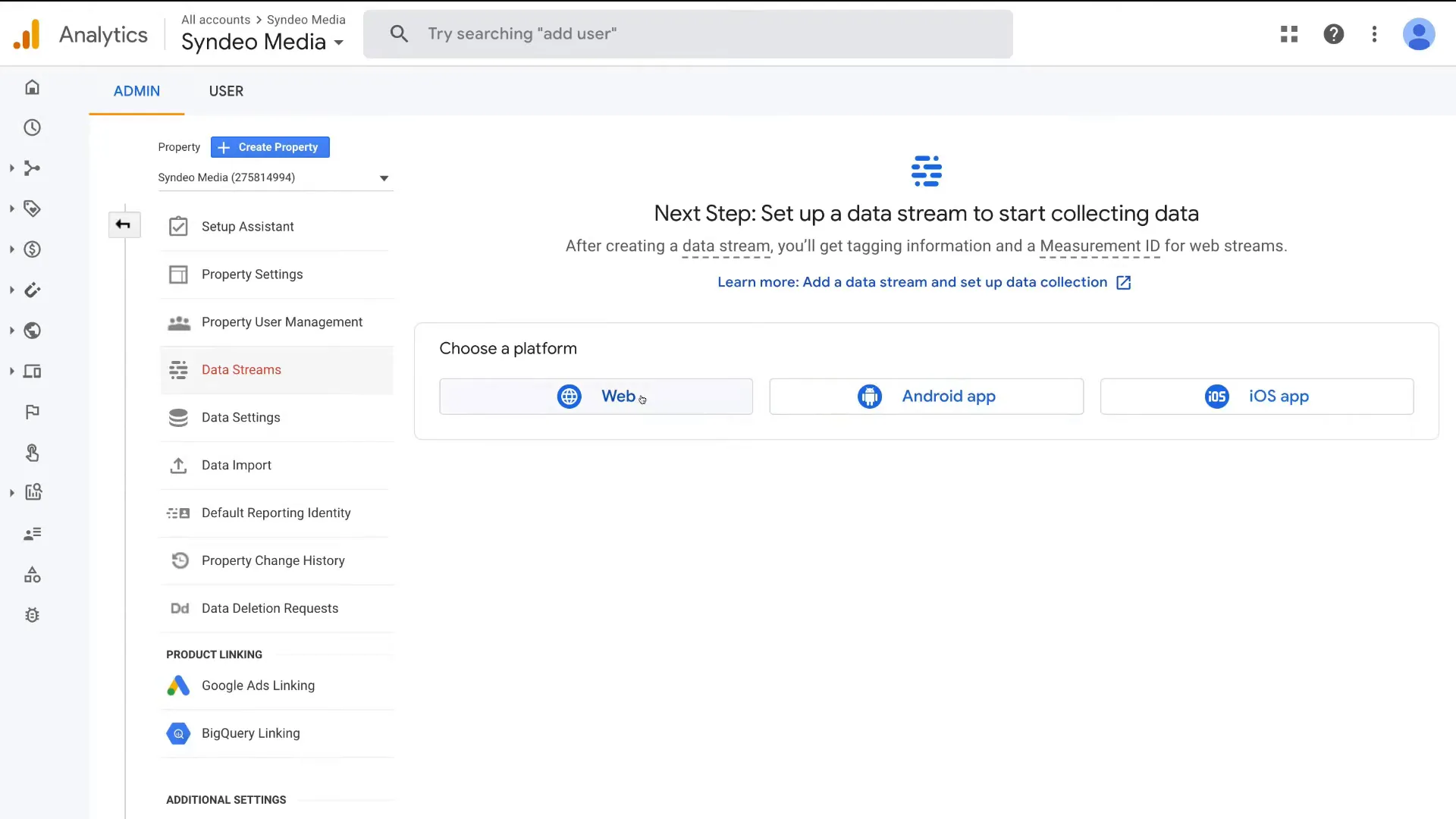Click PRODUCT LINKING section heading

[214, 654]
